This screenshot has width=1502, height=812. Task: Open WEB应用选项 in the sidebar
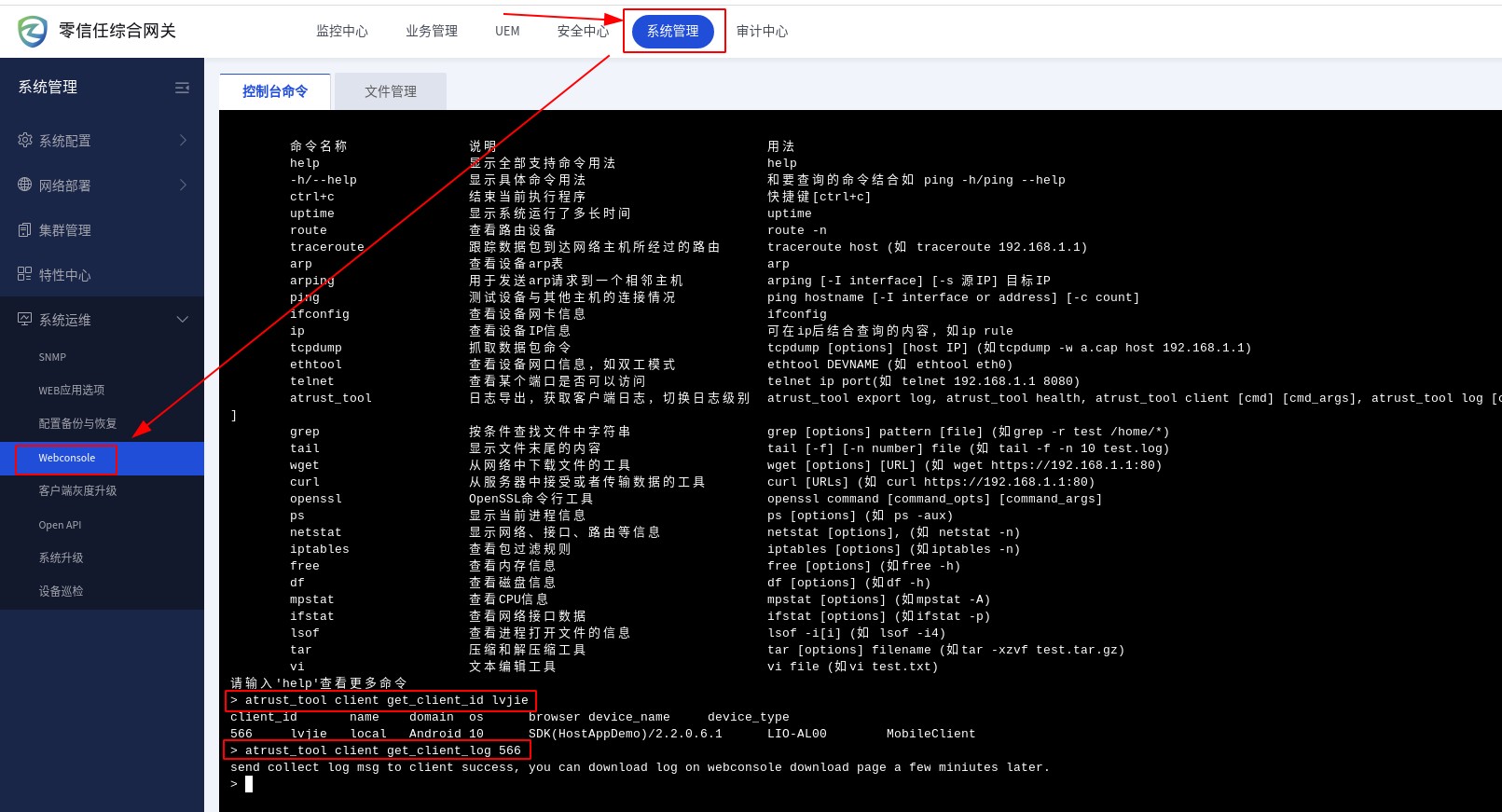[72, 390]
